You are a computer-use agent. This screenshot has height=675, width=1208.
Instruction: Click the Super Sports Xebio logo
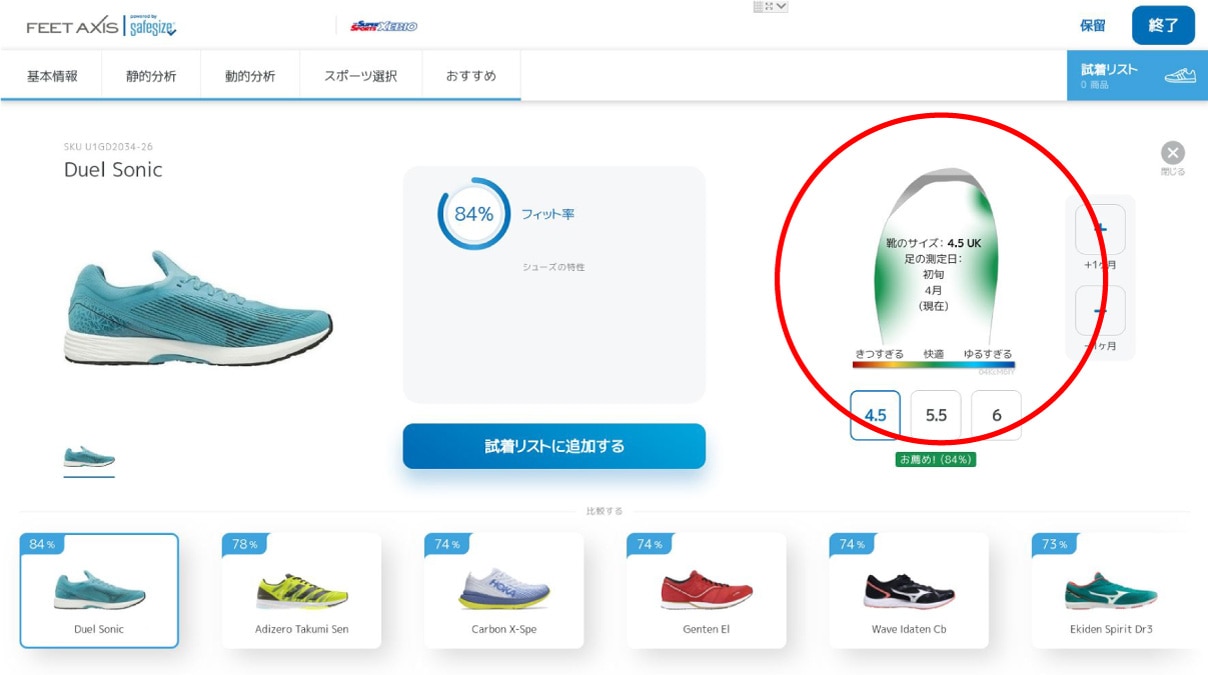pos(384,26)
